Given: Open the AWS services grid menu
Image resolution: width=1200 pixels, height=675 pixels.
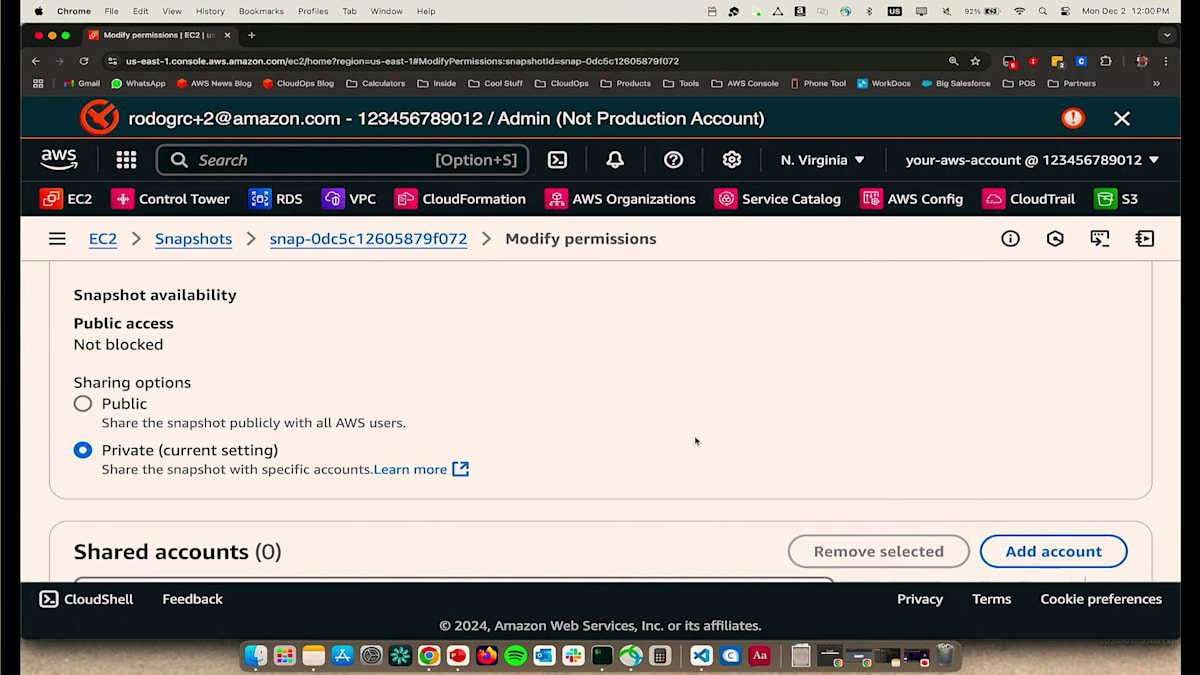Looking at the screenshot, I should 126,160.
